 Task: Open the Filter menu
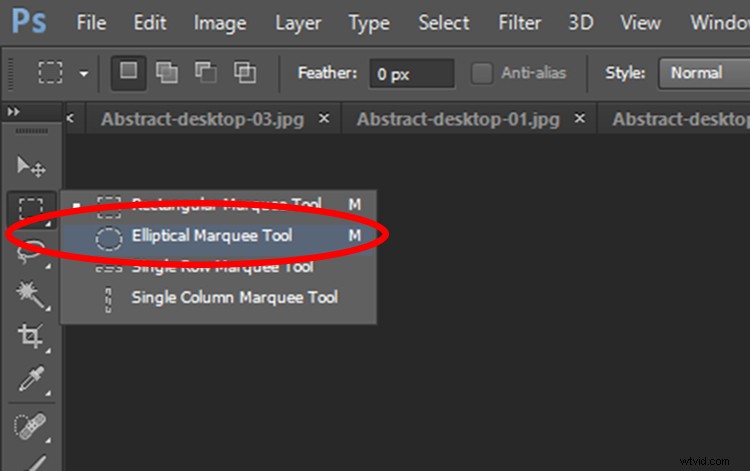click(x=518, y=22)
